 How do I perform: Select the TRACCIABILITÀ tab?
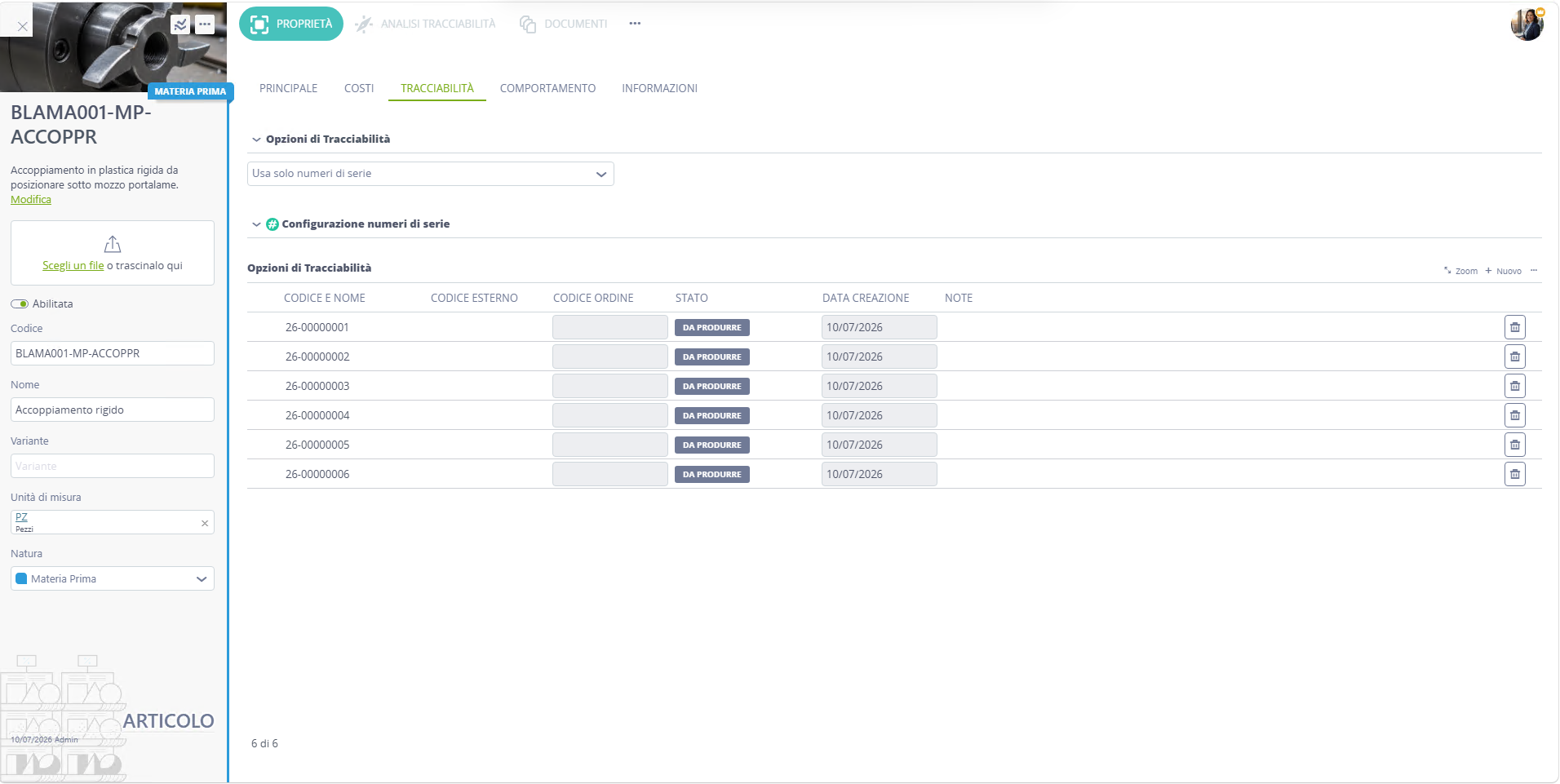(x=437, y=88)
